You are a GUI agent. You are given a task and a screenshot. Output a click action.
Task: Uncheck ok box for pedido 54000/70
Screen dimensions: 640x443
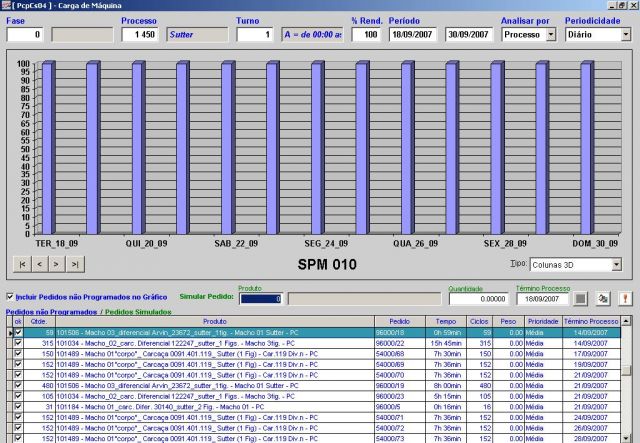(18, 375)
